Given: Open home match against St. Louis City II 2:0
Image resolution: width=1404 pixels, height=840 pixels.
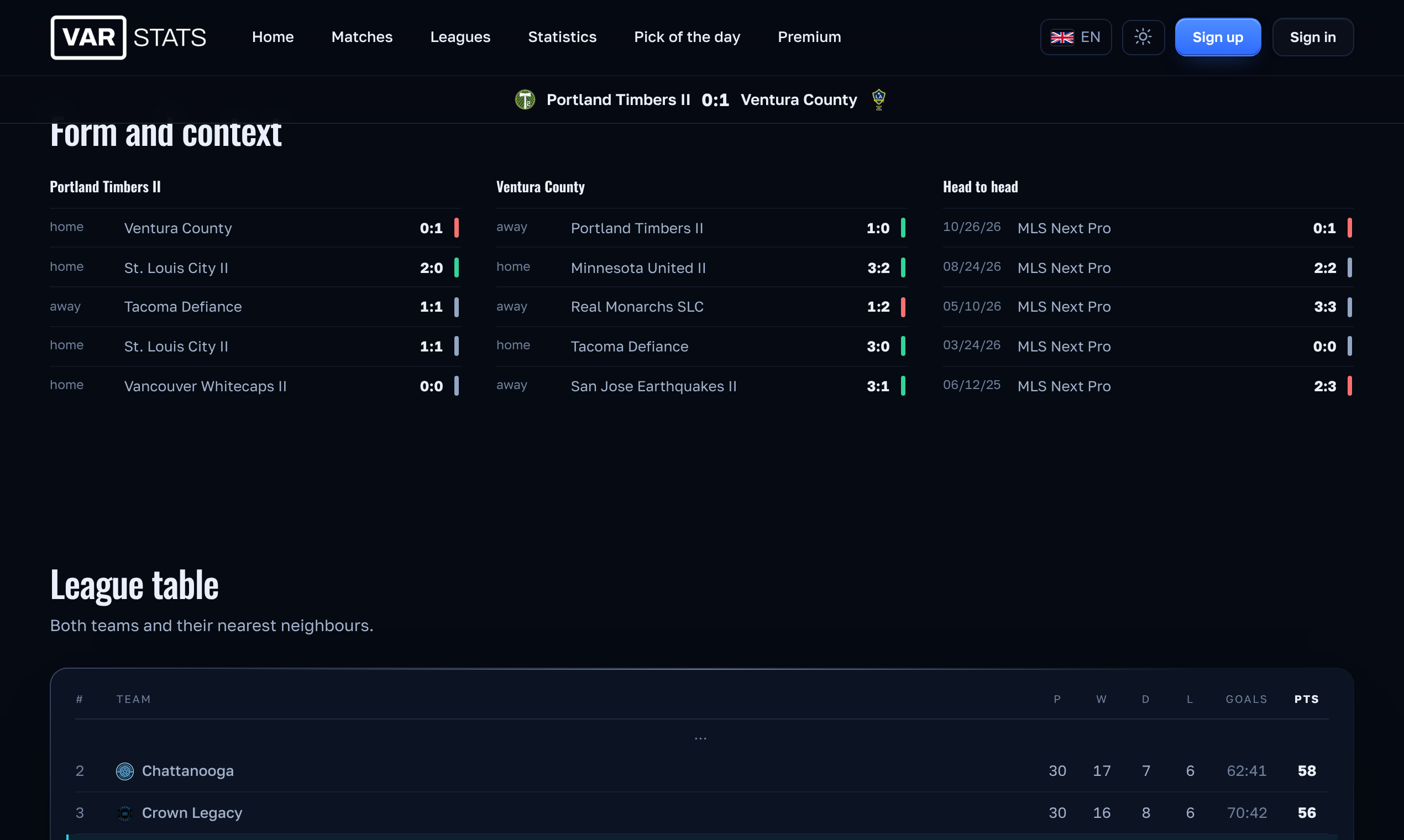Looking at the screenshot, I should [255, 267].
